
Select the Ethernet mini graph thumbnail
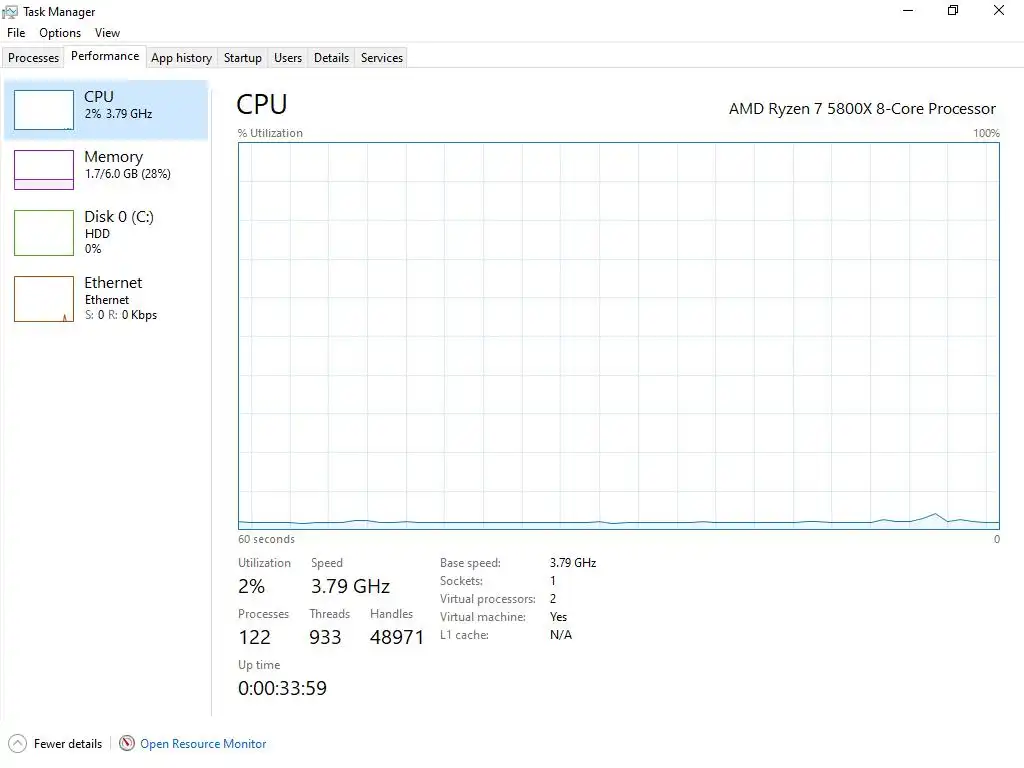click(x=44, y=299)
